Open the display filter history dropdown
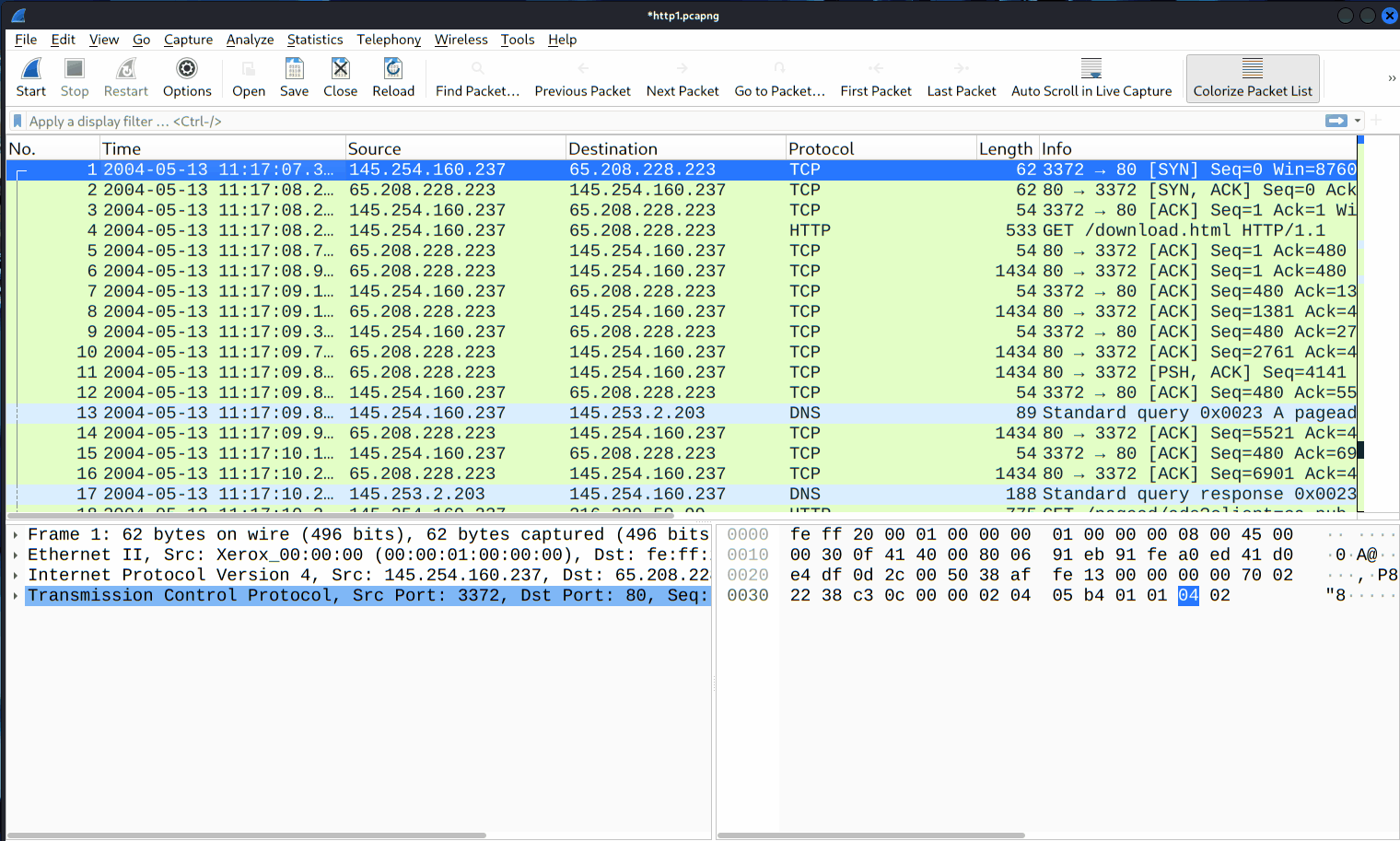 pyautogui.click(x=1359, y=121)
